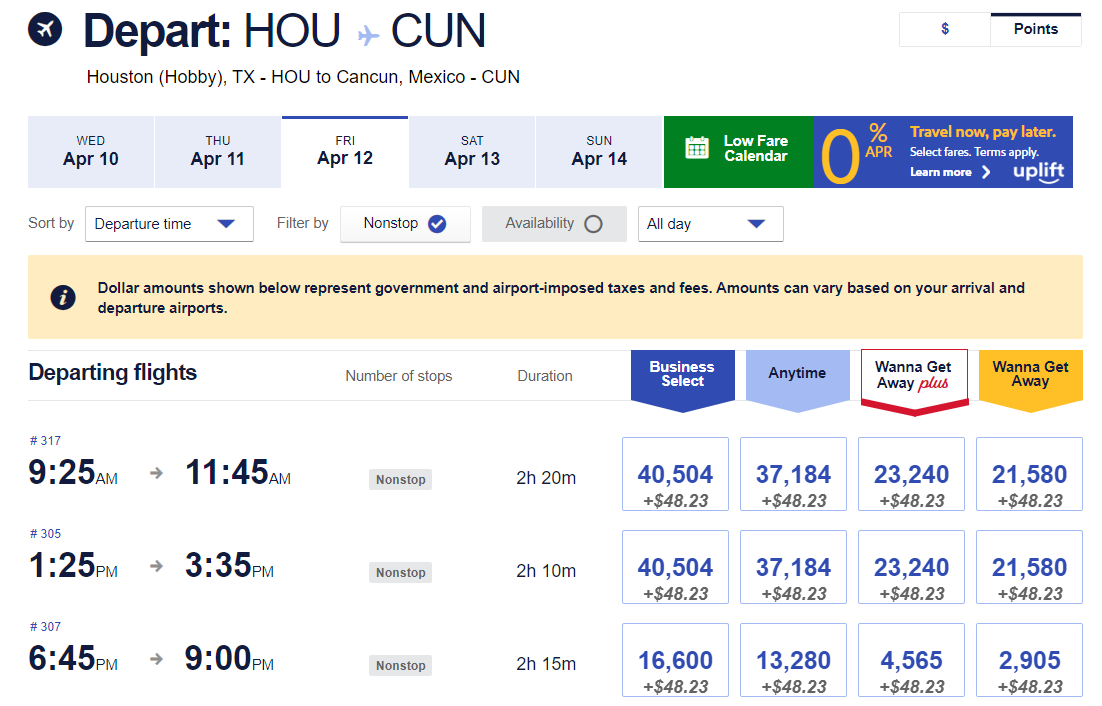Select the Anytime fare column header
Image resolution: width=1102 pixels, height=706 pixels.
pyautogui.click(x=797, y=372)
